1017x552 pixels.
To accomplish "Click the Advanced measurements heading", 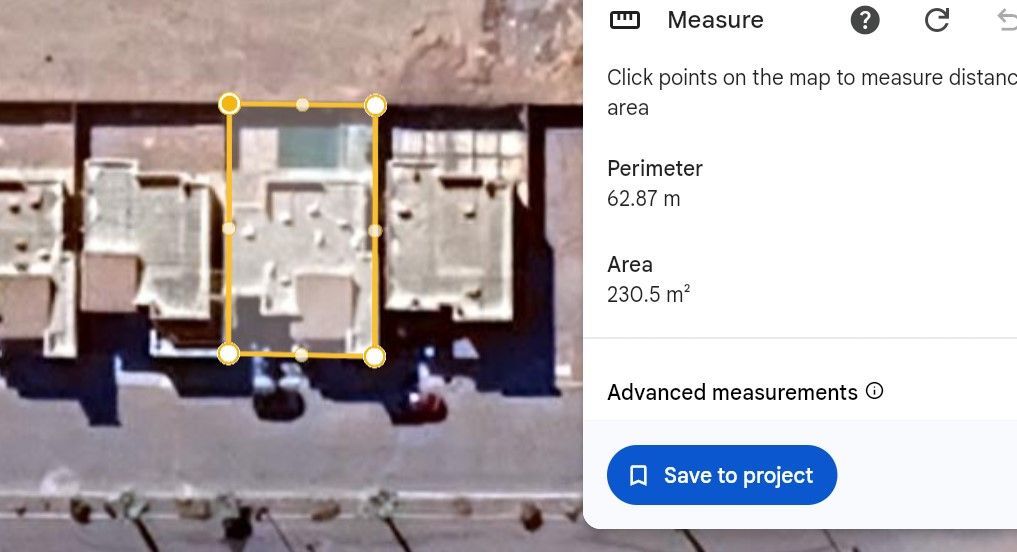I will tap(732, 392).
